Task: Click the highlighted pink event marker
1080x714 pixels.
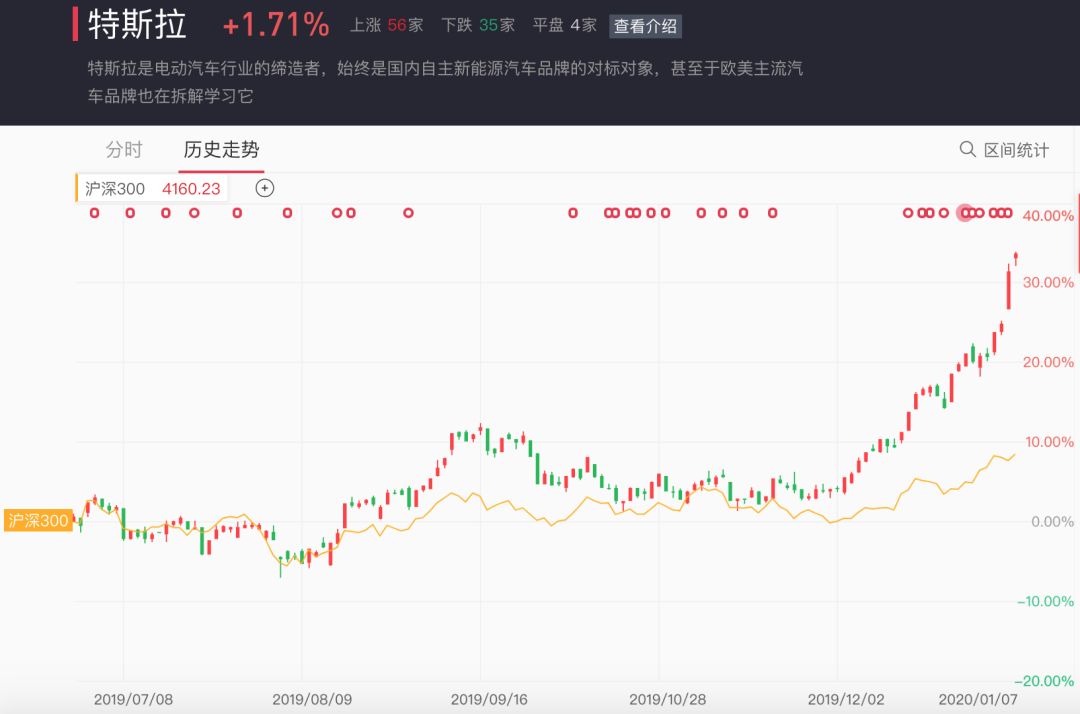Action: point(965,212)
